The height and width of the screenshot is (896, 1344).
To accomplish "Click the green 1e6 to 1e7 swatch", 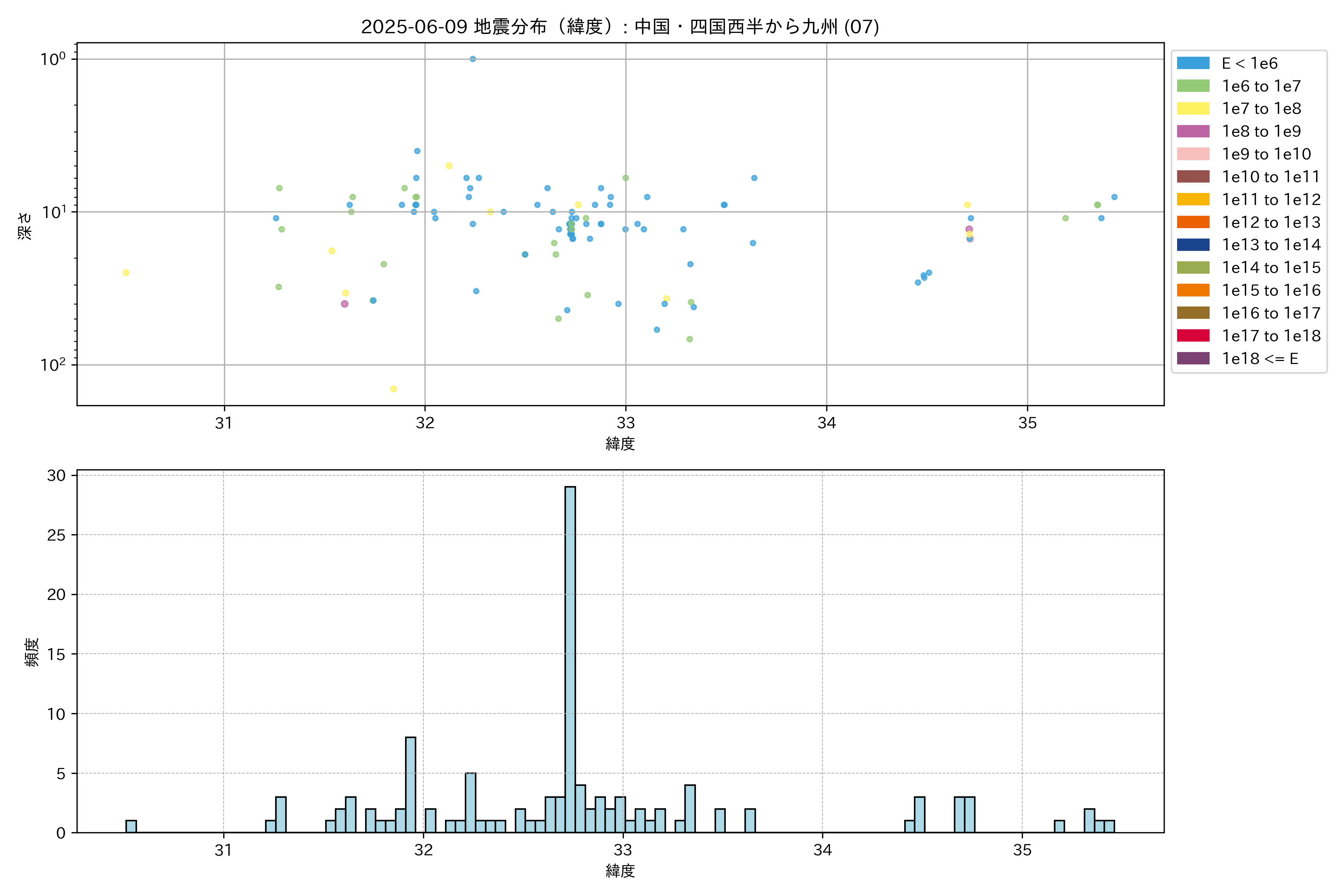I will (x=1192, y=86).
